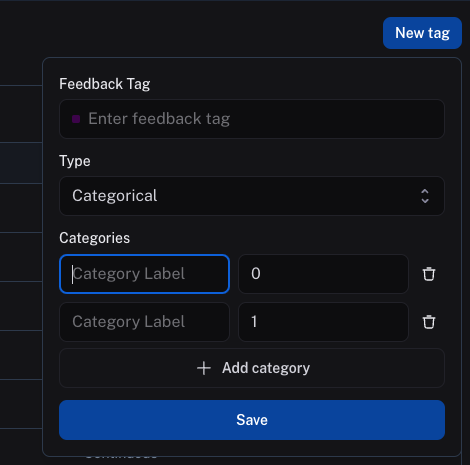Select the second Category Label field

point(144,322)
